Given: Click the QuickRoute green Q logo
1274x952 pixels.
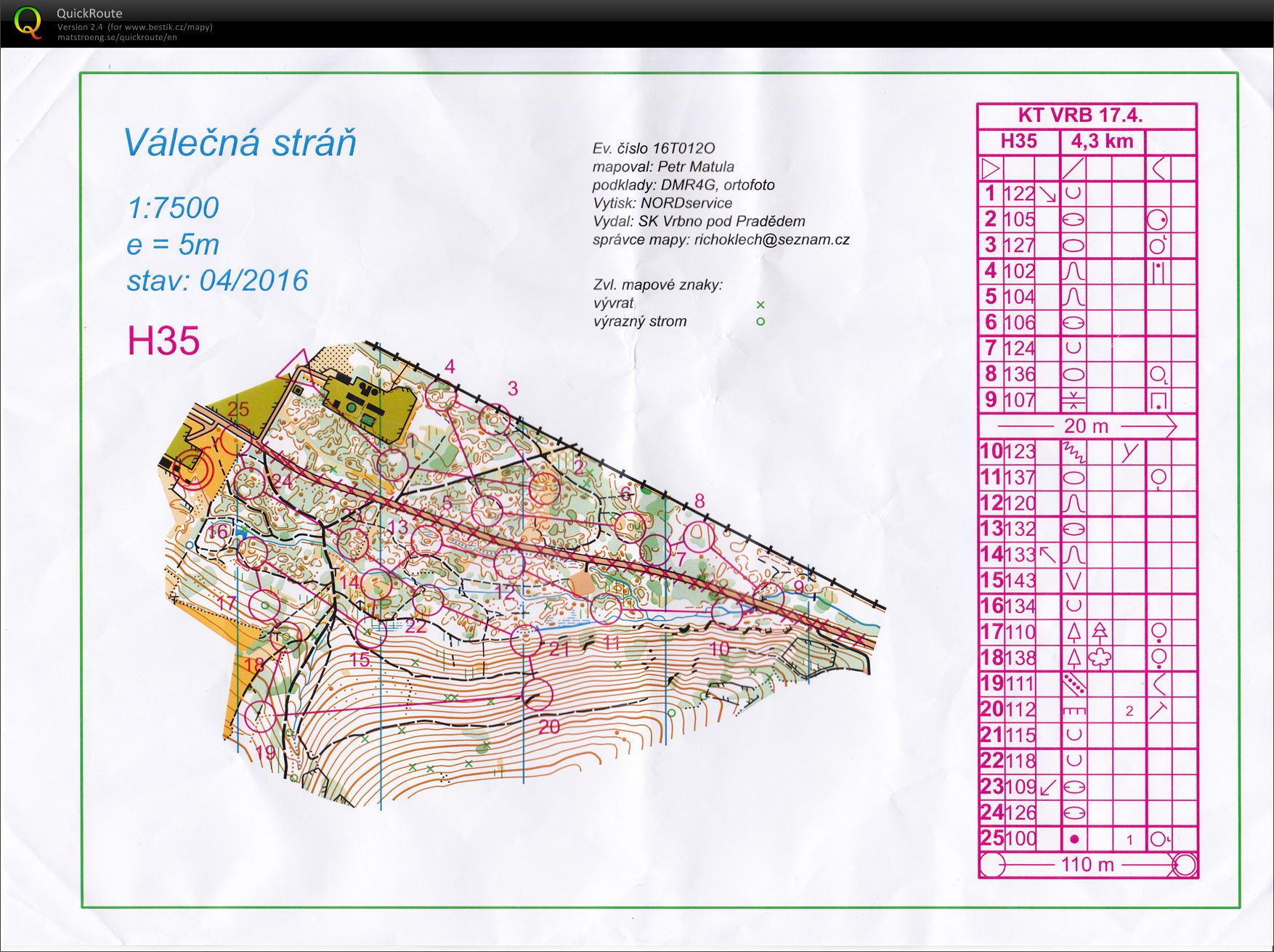Looking at the screenshot, I should pos(28,23).
